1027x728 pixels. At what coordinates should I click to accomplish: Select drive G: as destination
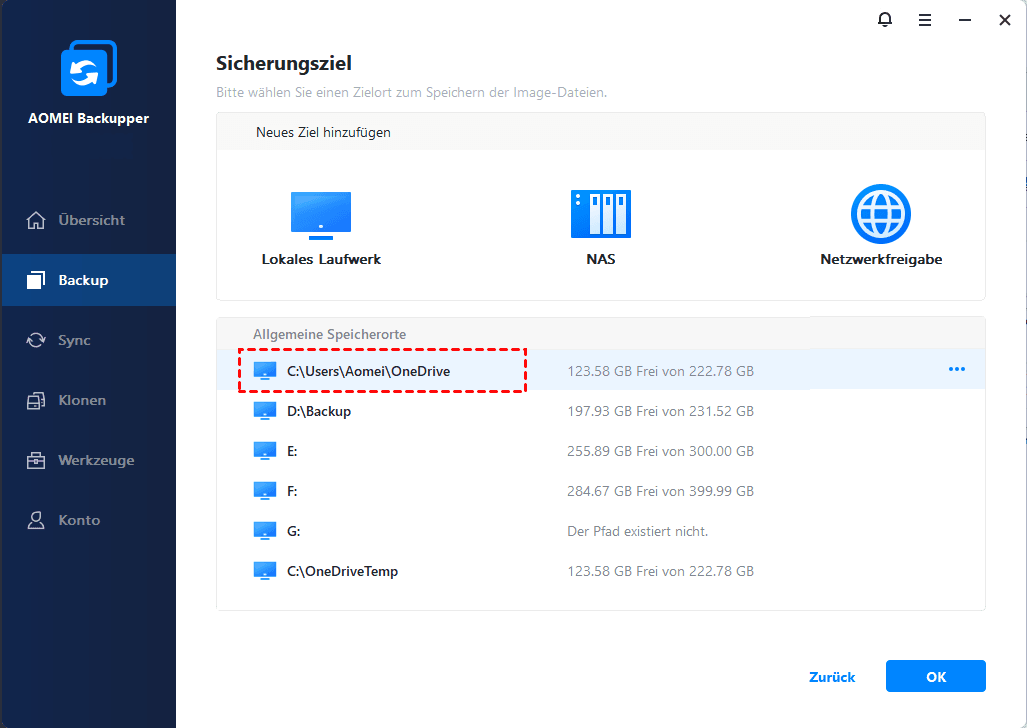[x=601, y=531]
